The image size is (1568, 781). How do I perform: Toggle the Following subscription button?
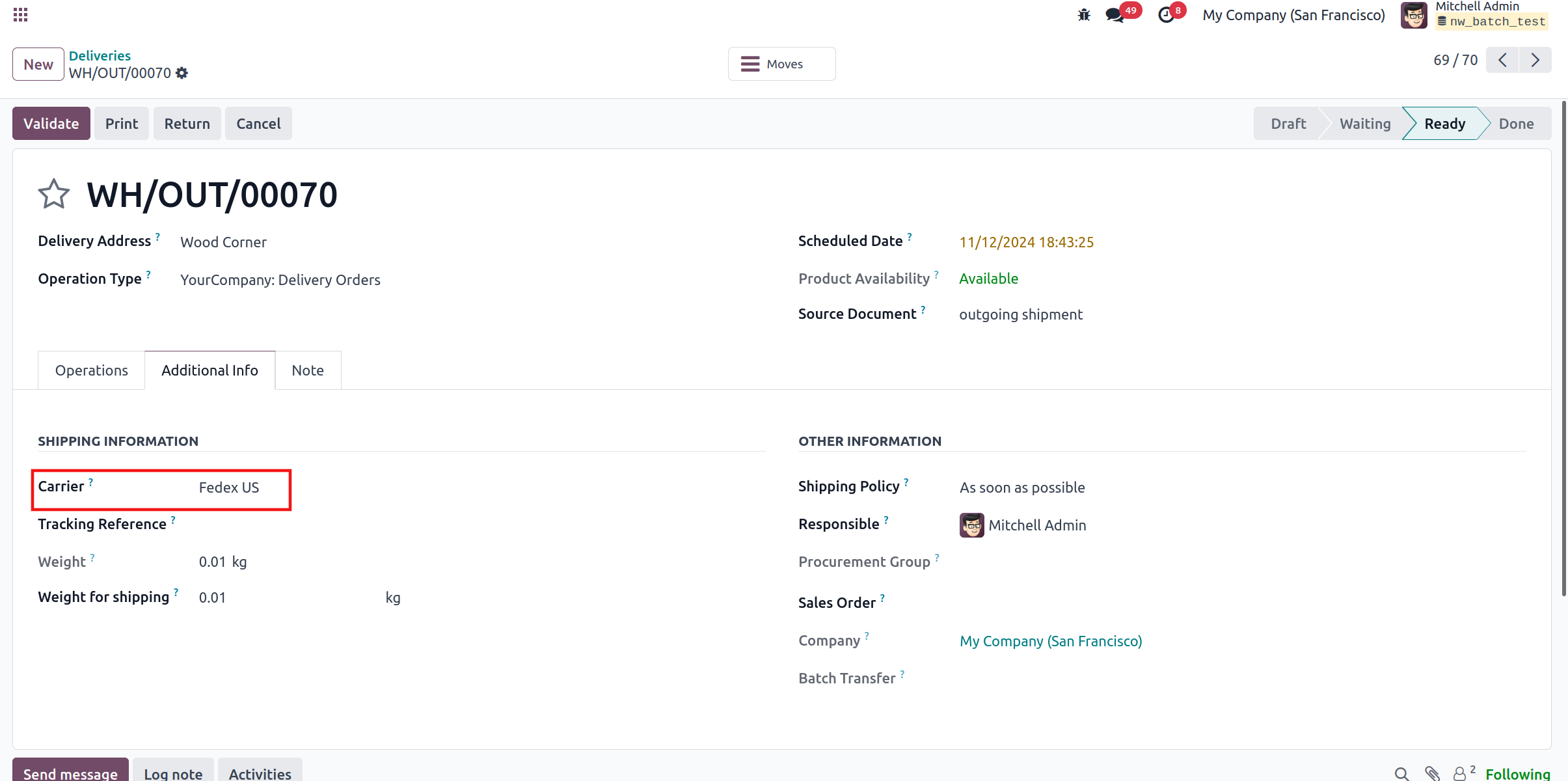coord(1517,773)
